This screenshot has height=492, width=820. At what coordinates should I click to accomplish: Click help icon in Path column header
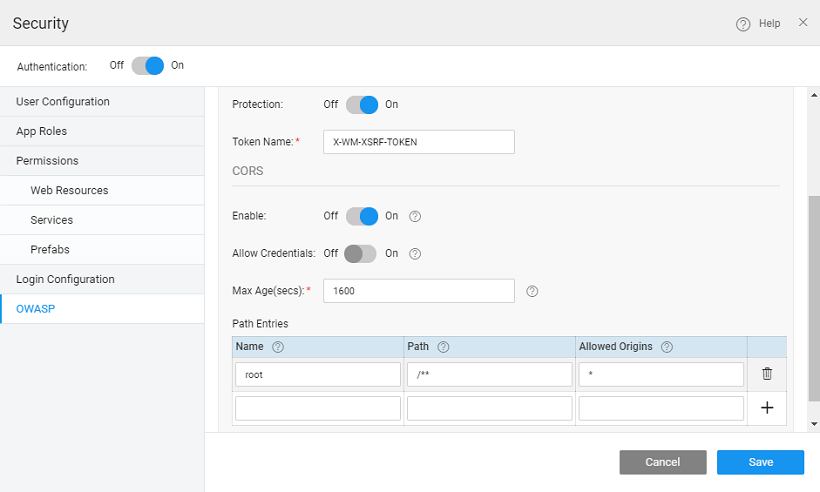[443, 347]
